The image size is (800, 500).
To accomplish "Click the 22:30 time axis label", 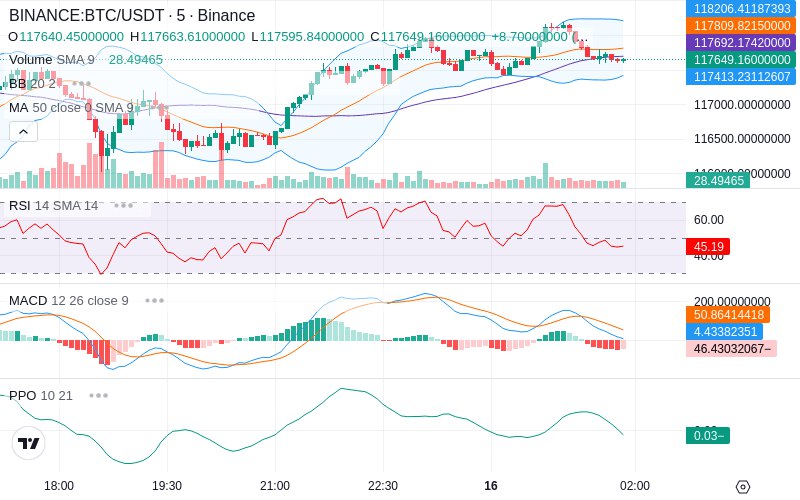I will click(x=383, y=485).
